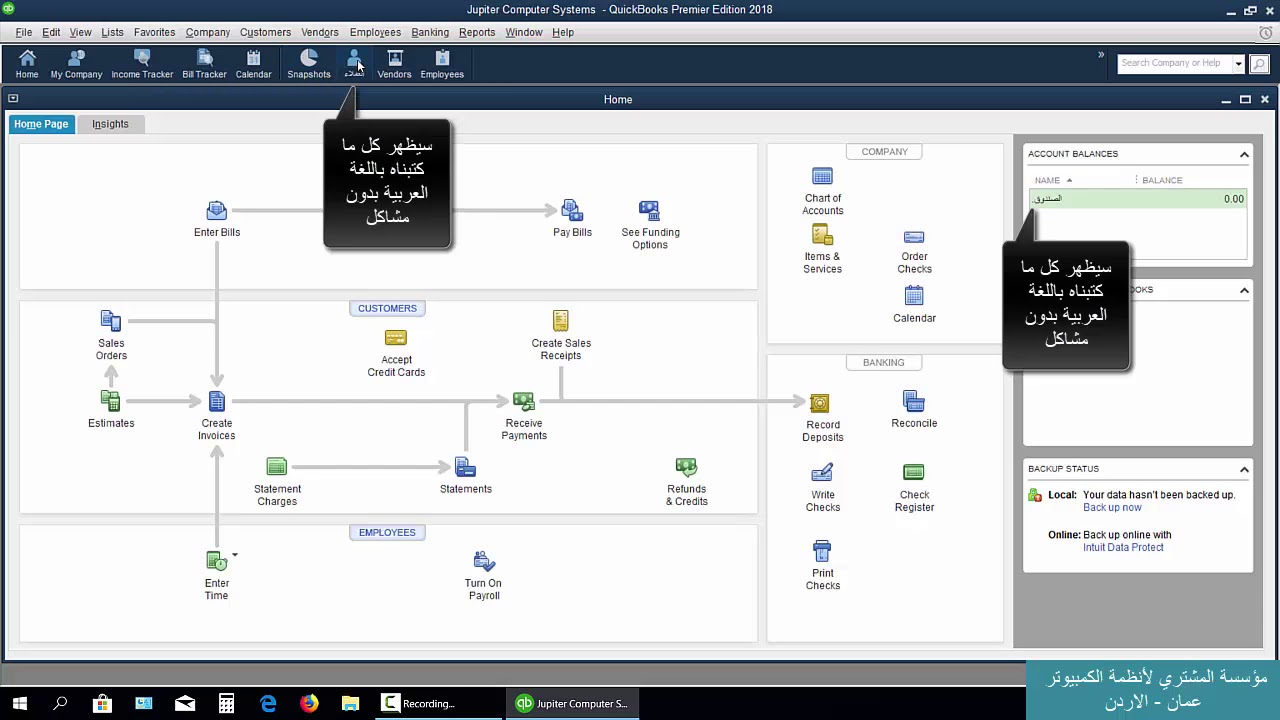Open the File menu
Screen dimensions: 1280x720
23,32
